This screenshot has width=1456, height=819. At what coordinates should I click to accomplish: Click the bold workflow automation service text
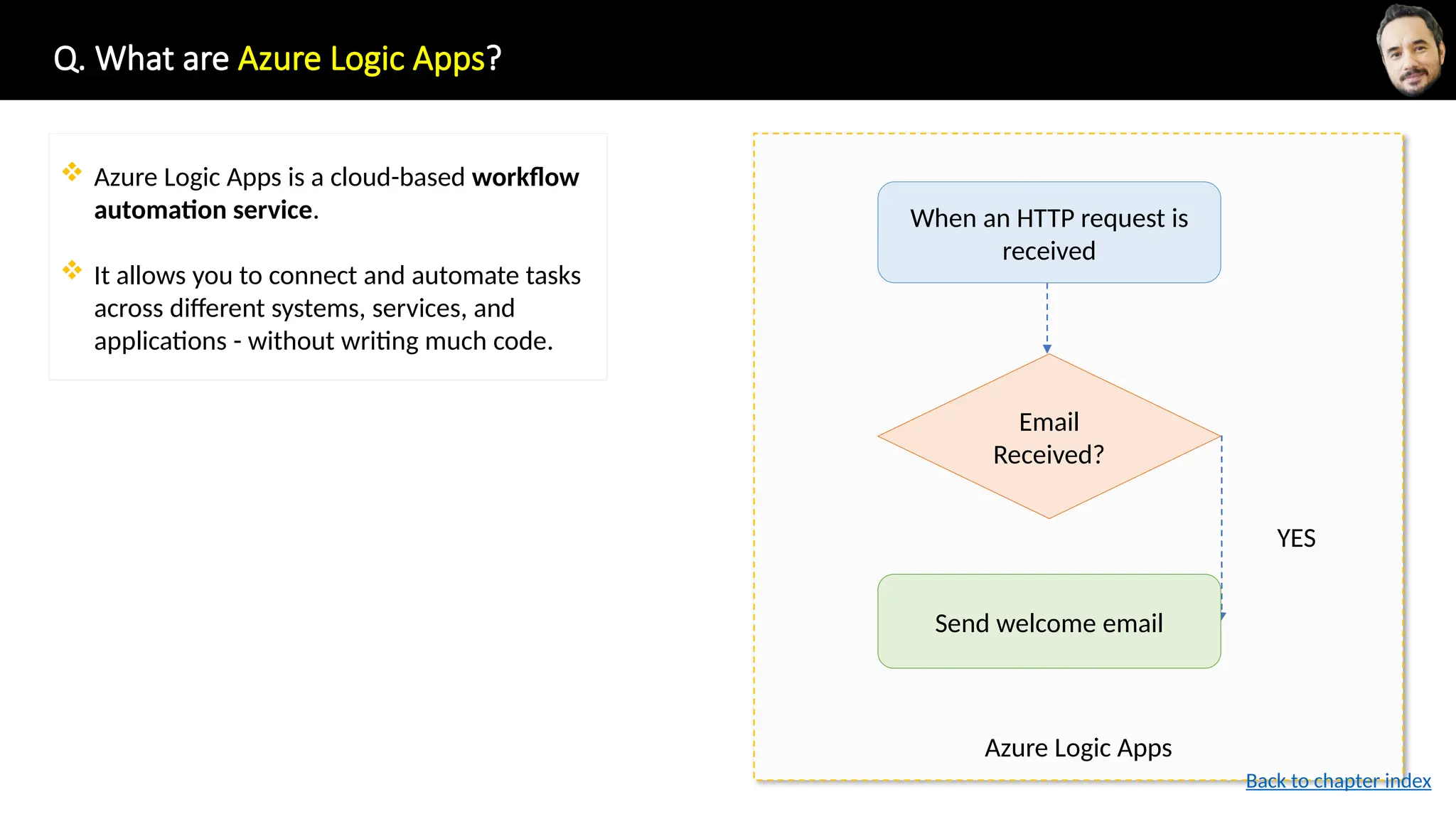(x=203, y=210)
